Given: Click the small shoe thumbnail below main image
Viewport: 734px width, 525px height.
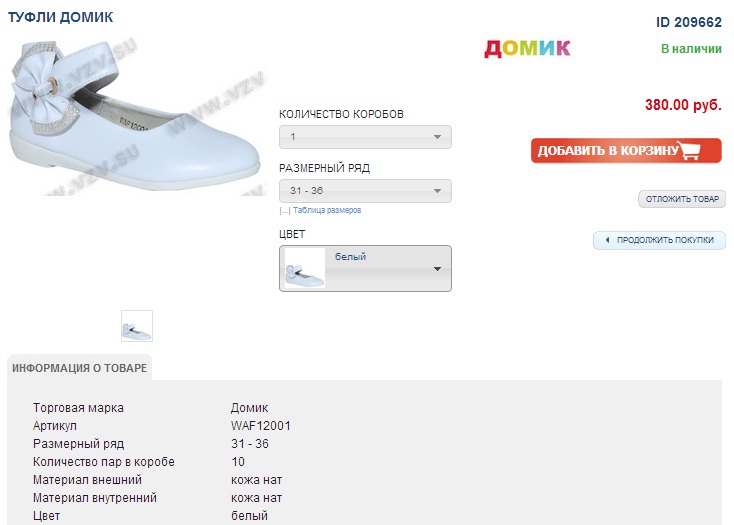Looking at the screenshot, I should click(137, 326).
